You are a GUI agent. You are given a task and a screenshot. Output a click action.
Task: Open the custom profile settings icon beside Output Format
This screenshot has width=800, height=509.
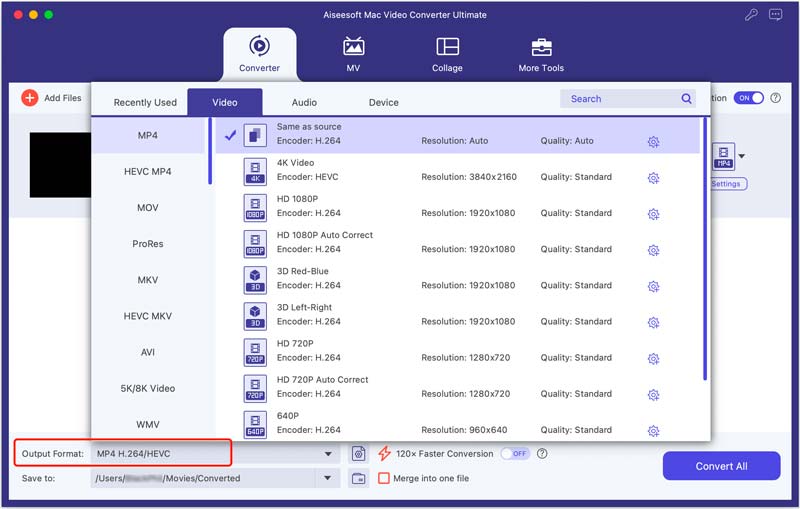coord(359,453)
